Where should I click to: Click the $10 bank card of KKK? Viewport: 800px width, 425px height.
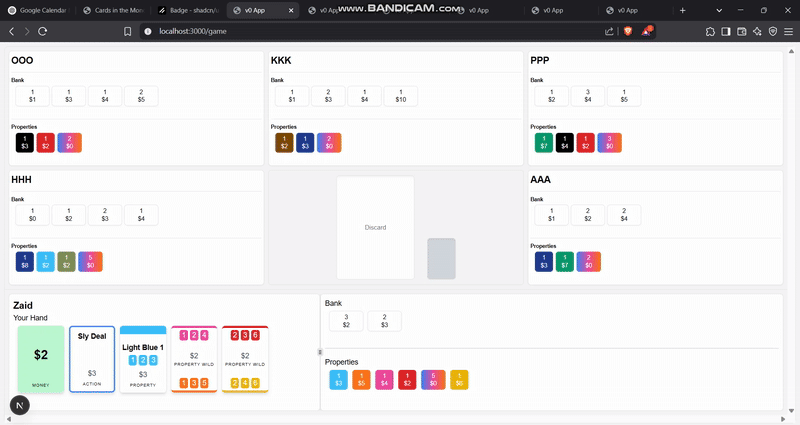[401, 96]
